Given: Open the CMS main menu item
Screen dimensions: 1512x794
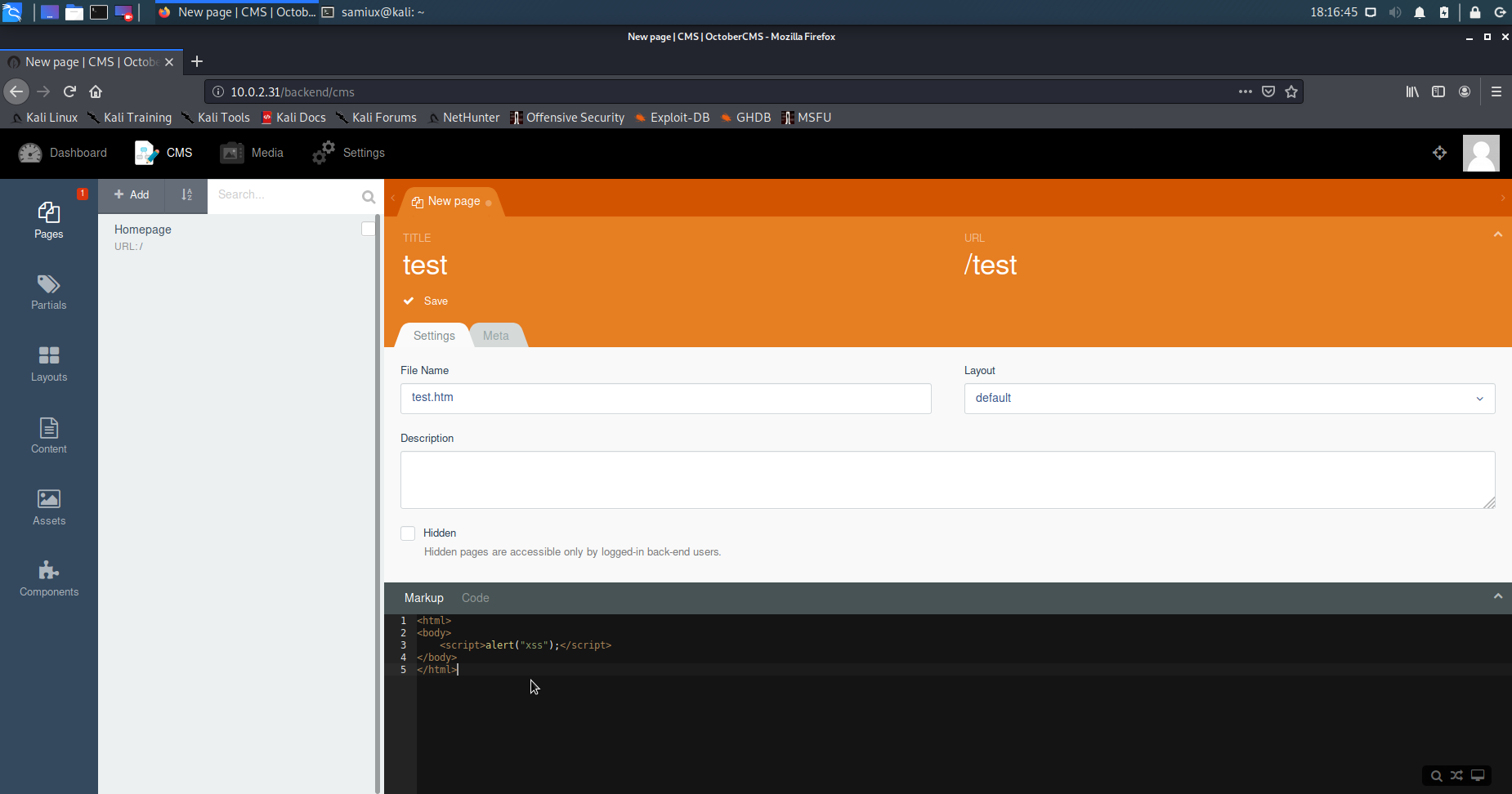Looking at the screenshot, I should tap(163, 153).
